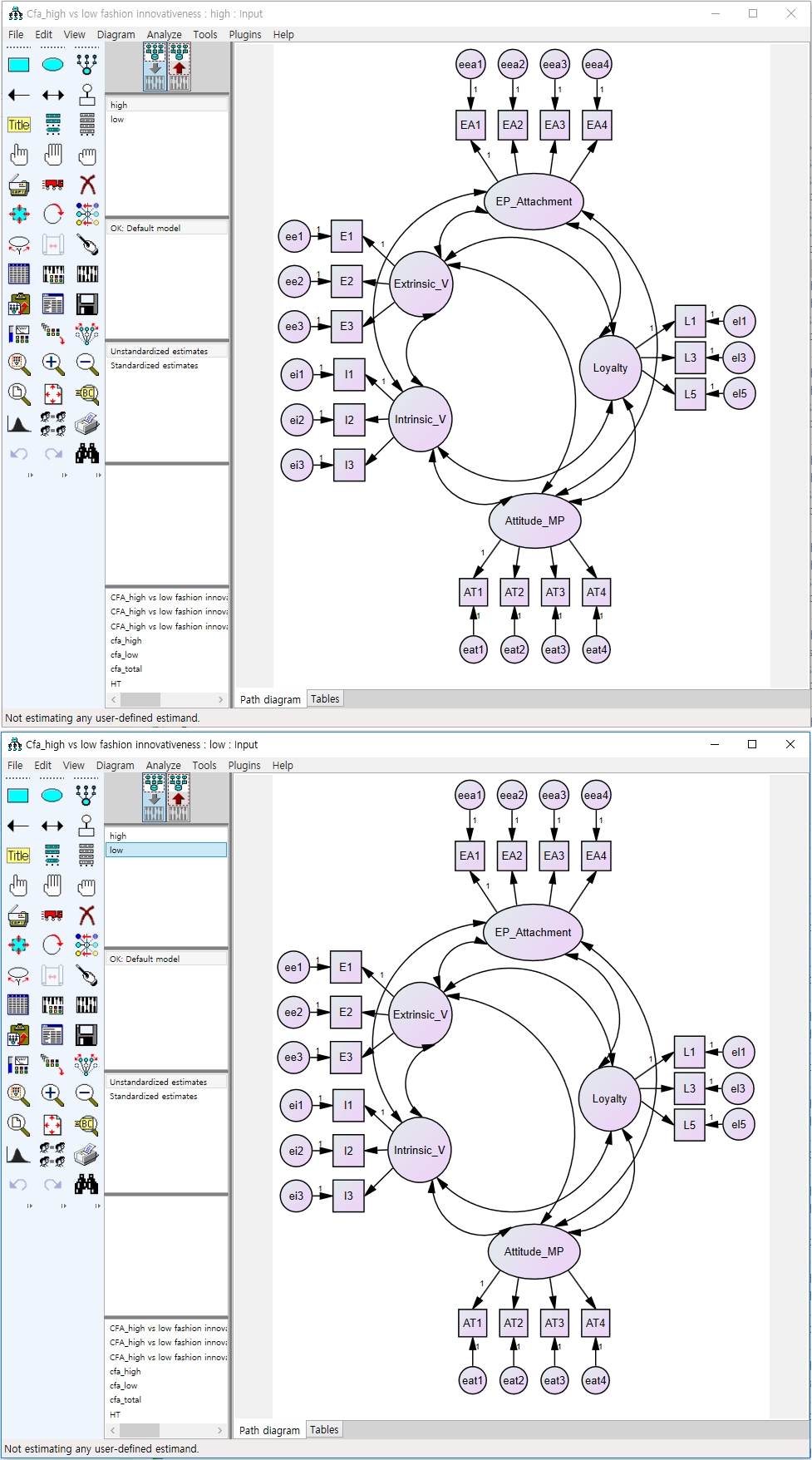Select the Loyalty latent variable in high window
Viewport: 812px width, 1460px height.
click(x=610, y=368)
